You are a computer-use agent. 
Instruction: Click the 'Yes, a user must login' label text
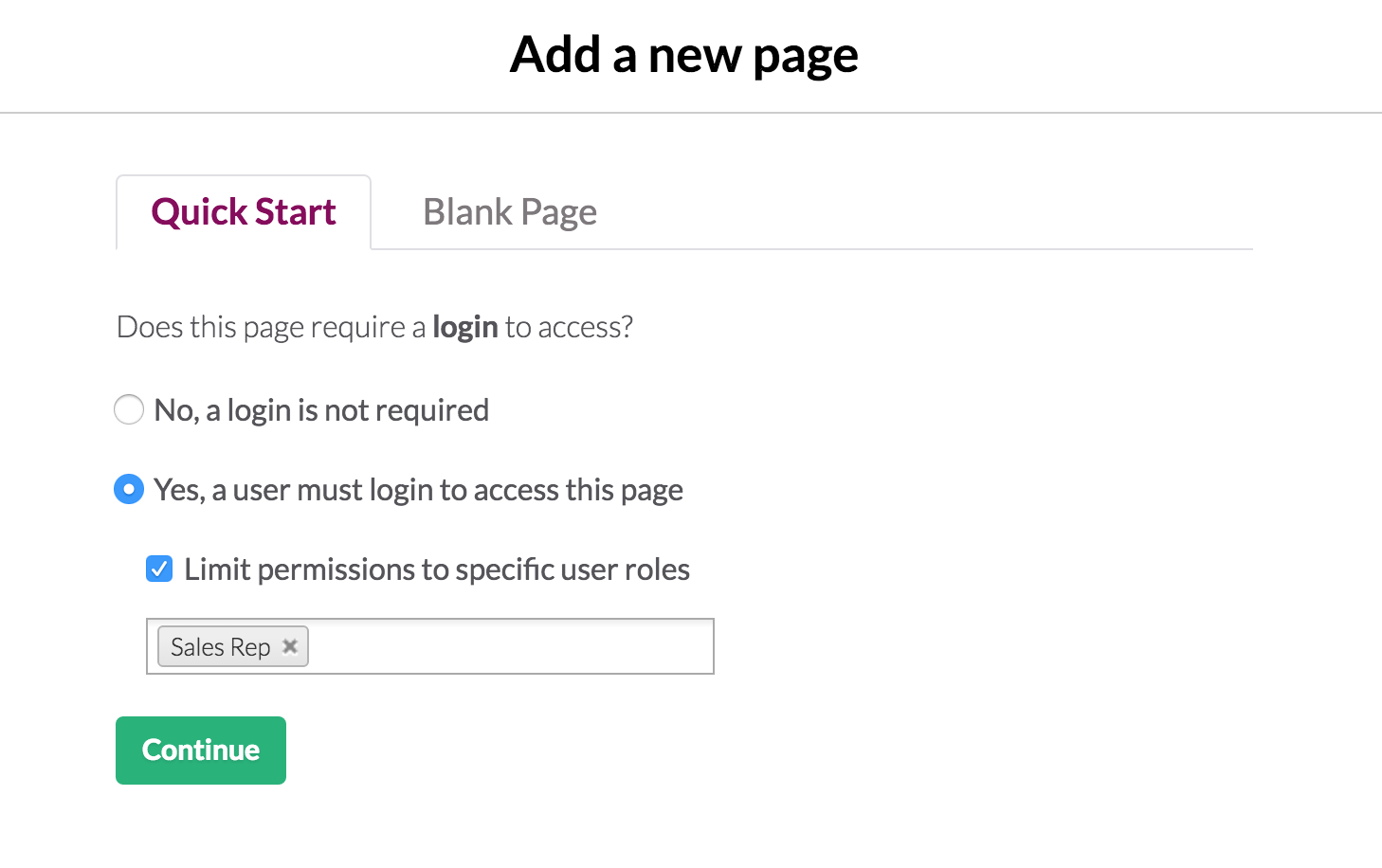pyautogui.click(x=418, y=490)
